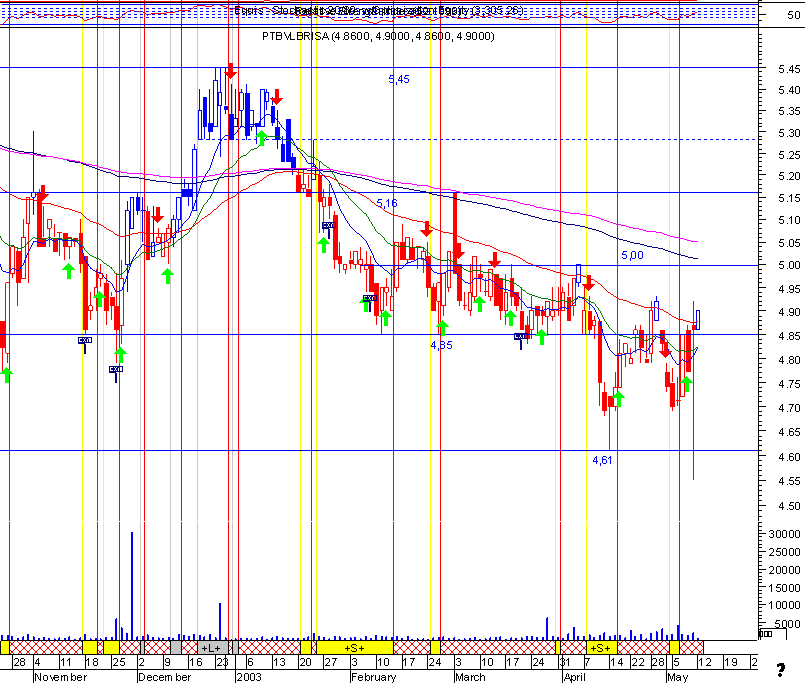Image resolution: width=805 pixels, height=683 pixels.
Task: Click the last hollow blue candlestick
Action: [x=698, y=319]
